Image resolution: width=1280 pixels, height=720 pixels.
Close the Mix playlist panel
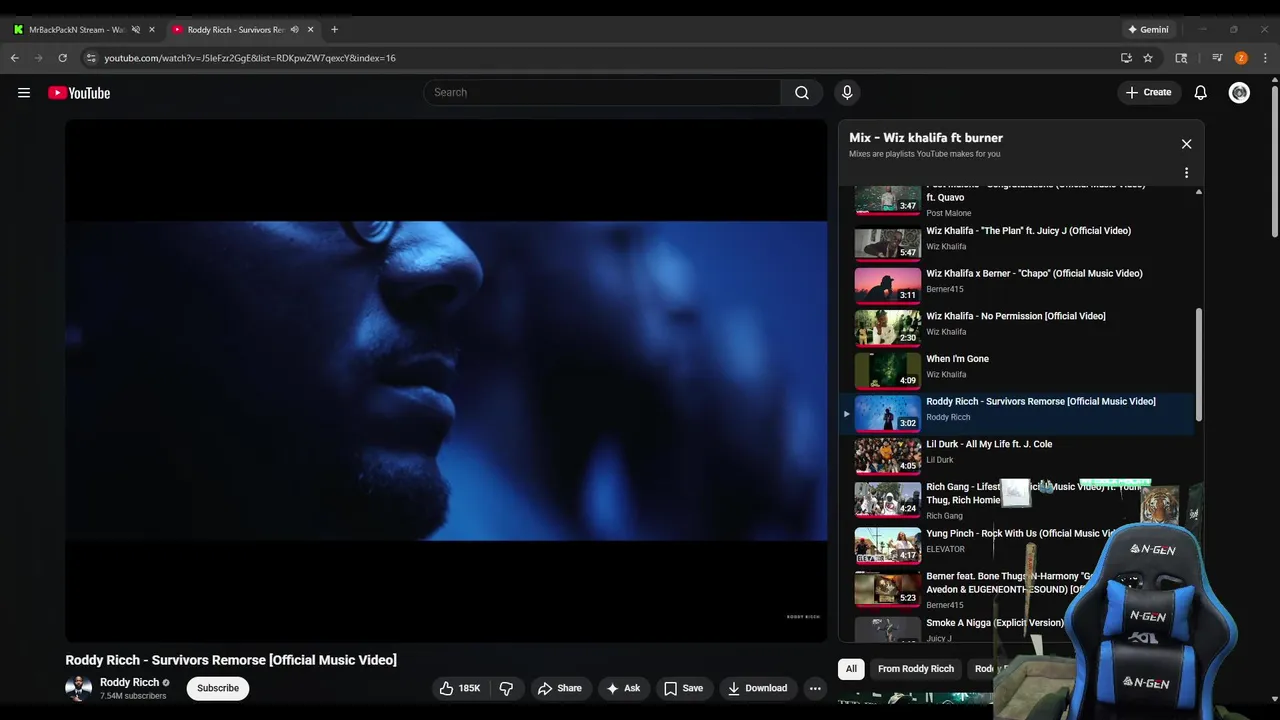[x=1186, y=144]
